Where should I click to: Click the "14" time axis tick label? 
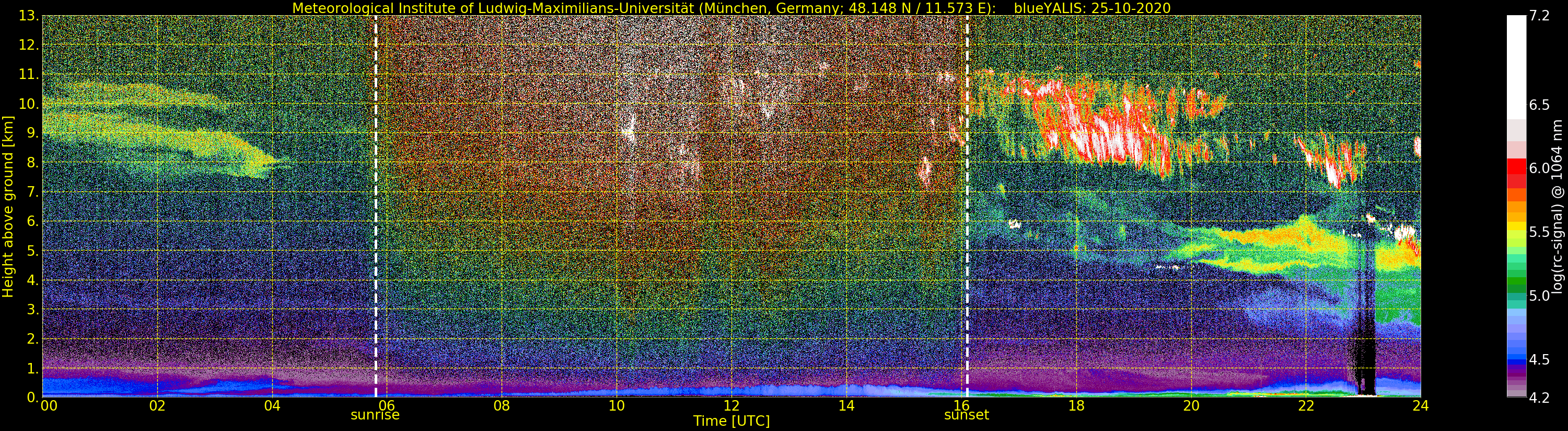click(846, 406)
